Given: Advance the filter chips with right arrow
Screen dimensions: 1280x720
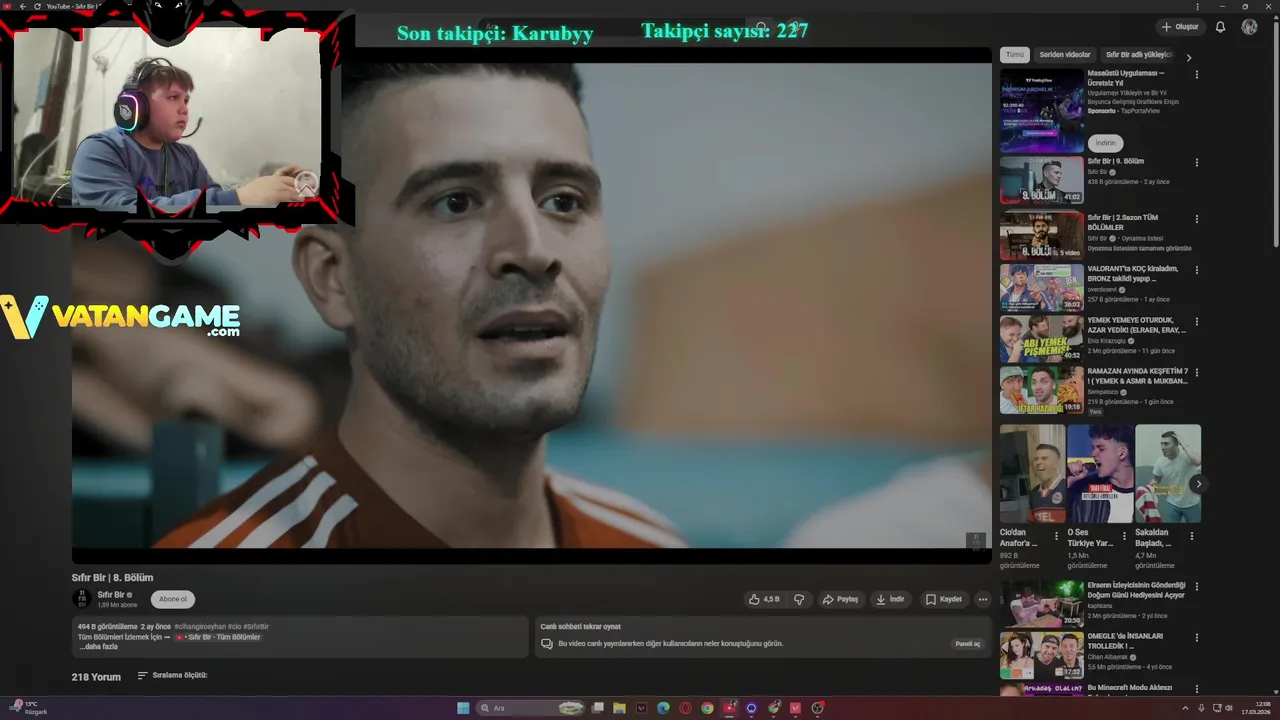Looking at the screenshot, I should tap(1189, 57).
